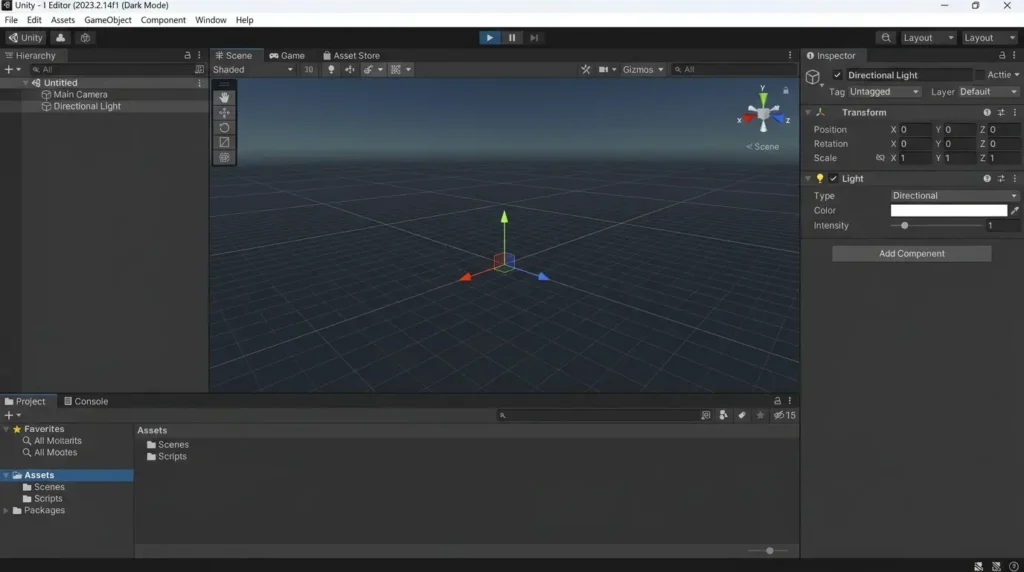Select the Scale tool in scene toolbar
This screenshot has height=572, width=1024.
224,142
